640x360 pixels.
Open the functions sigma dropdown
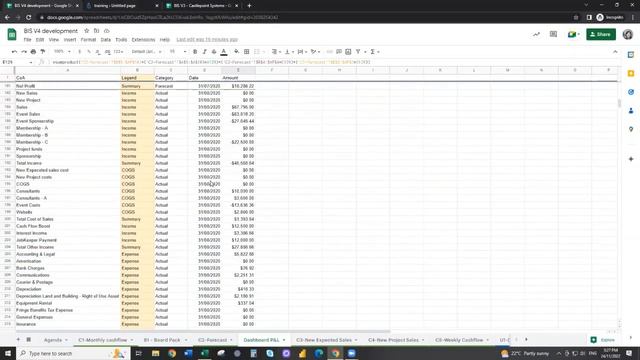(x=375, y=52)
